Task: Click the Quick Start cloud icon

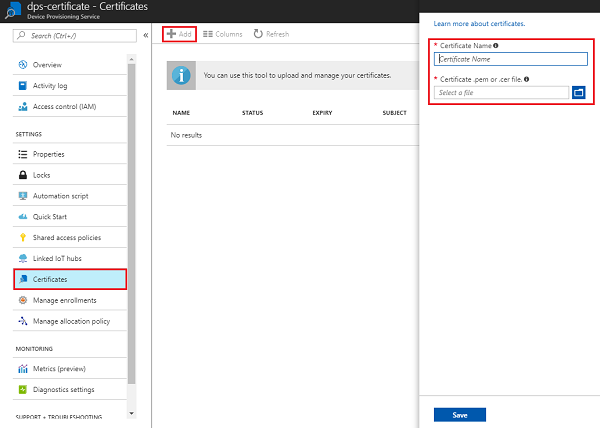Action: (x=22, y=216)
